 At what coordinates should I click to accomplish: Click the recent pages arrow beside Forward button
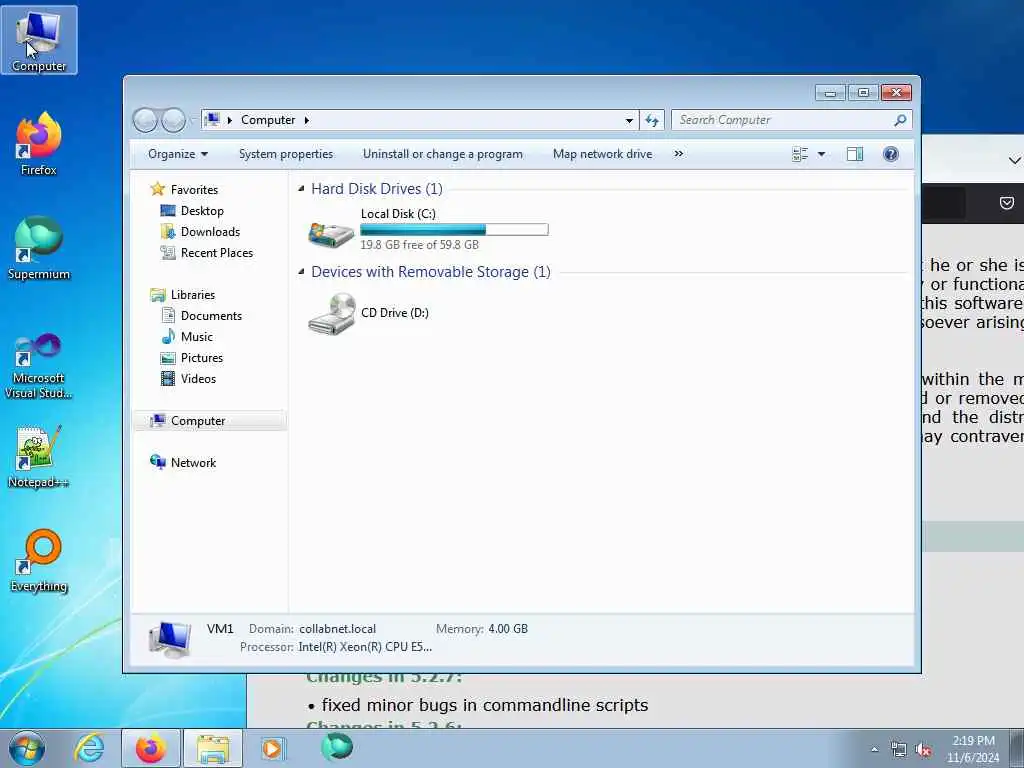193,121
